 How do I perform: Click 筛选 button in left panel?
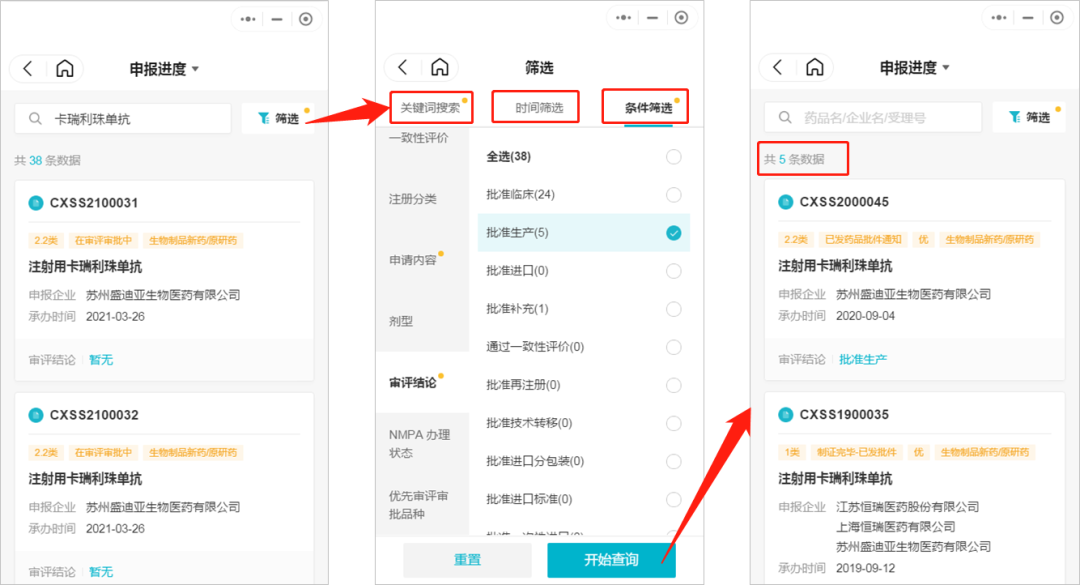pos(278,119)
